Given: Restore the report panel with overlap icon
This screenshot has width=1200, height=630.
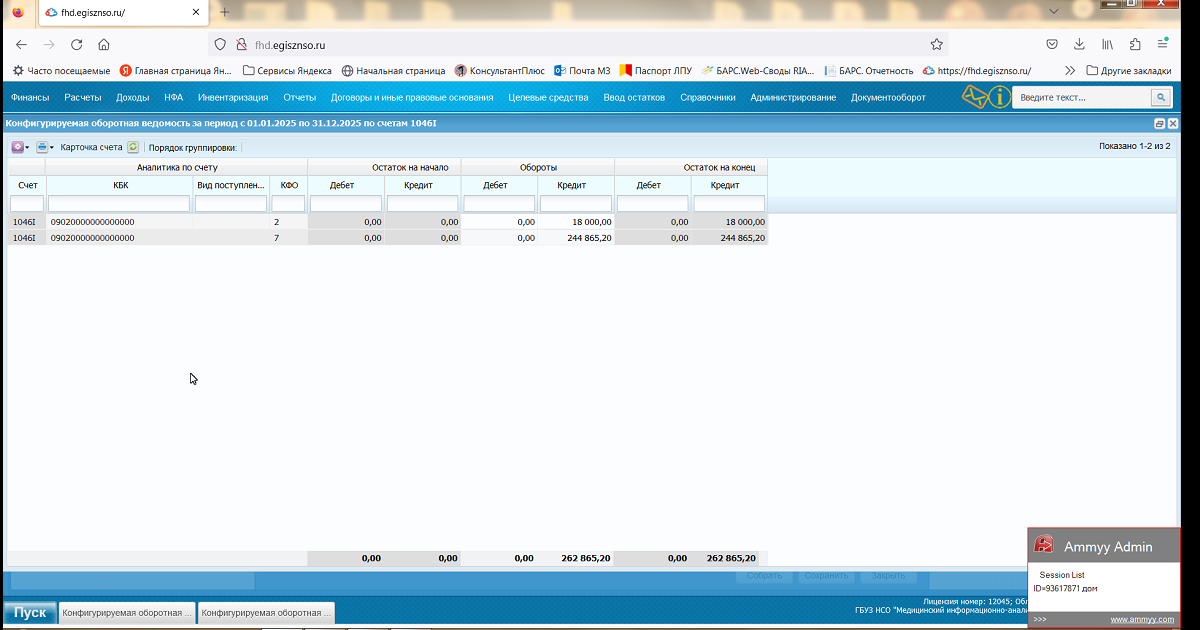Looking at the screenshot, I should coord(1160,123).
